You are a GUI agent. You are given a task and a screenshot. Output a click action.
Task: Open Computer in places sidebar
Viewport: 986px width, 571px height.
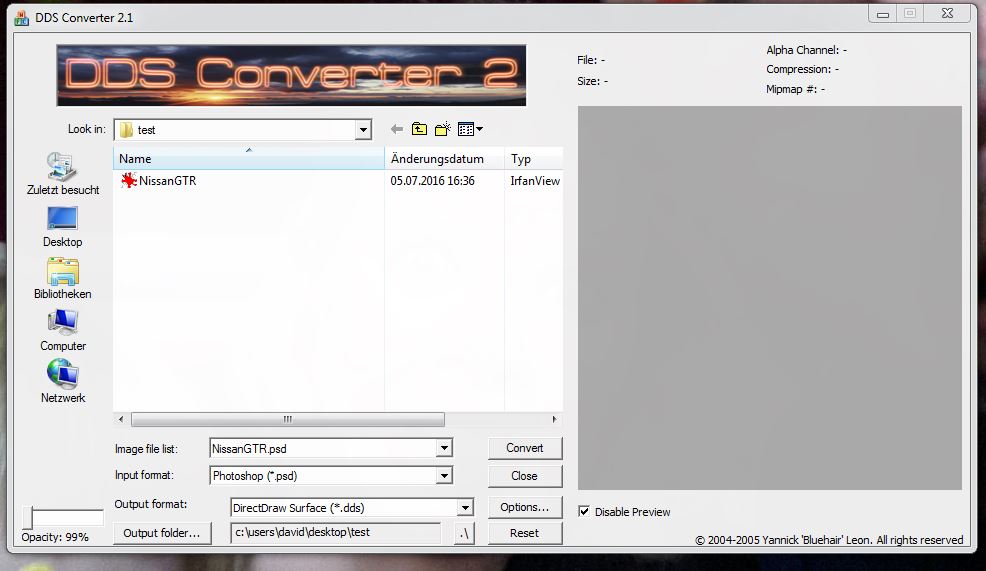point(62,330)
